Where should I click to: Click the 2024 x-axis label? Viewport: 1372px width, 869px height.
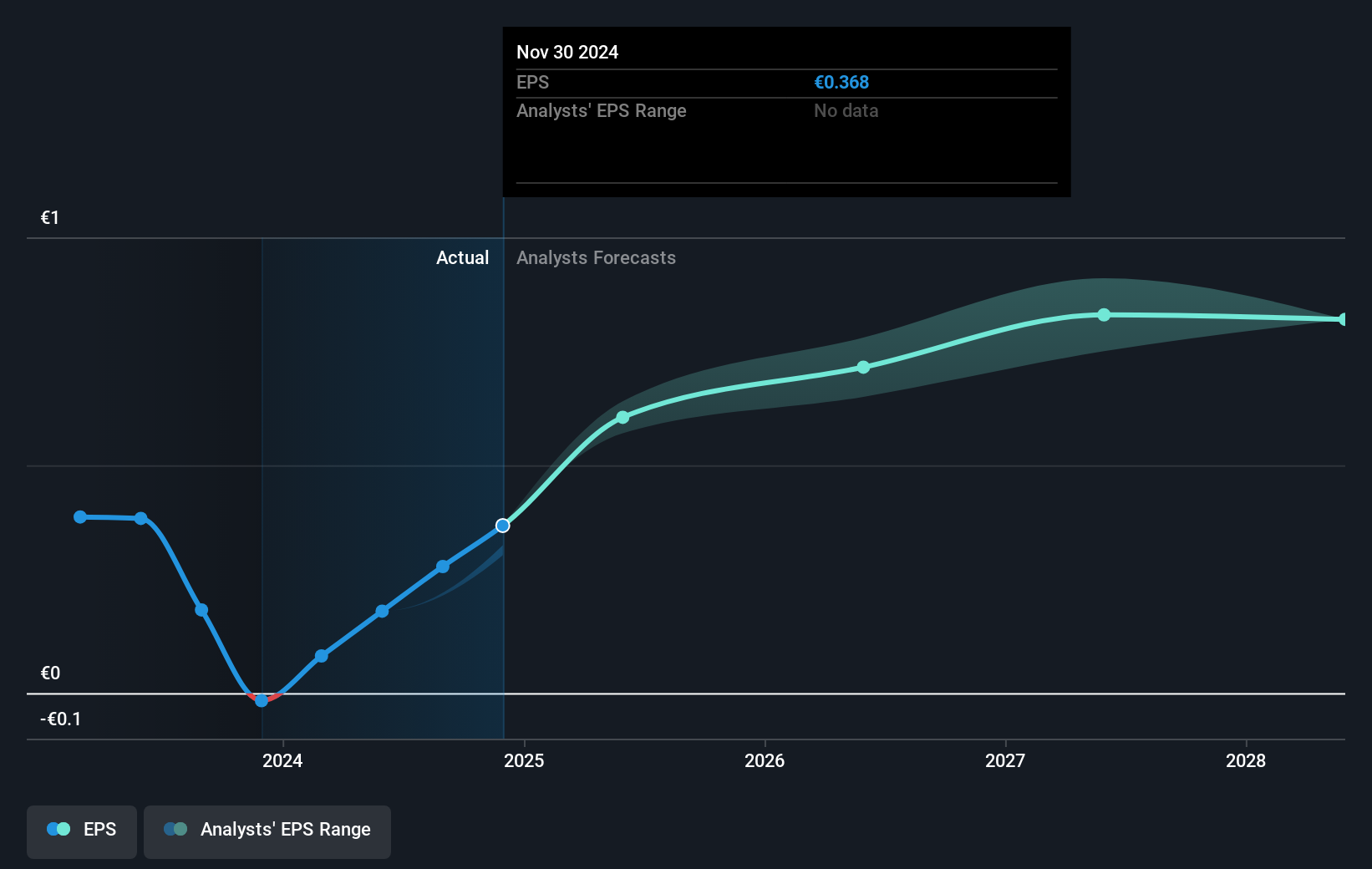click(282, 760)
